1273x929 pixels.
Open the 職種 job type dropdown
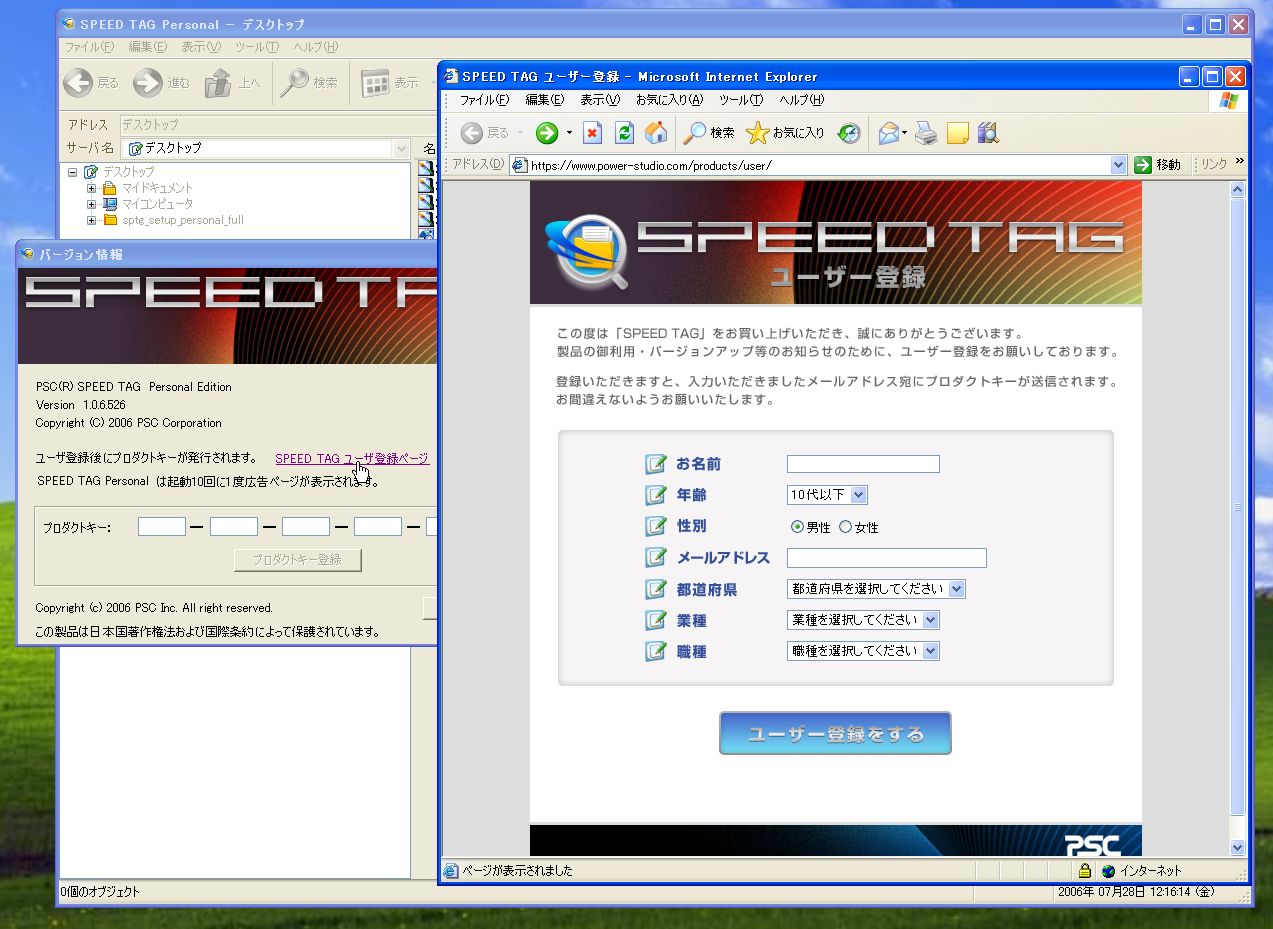coord(931,651)
